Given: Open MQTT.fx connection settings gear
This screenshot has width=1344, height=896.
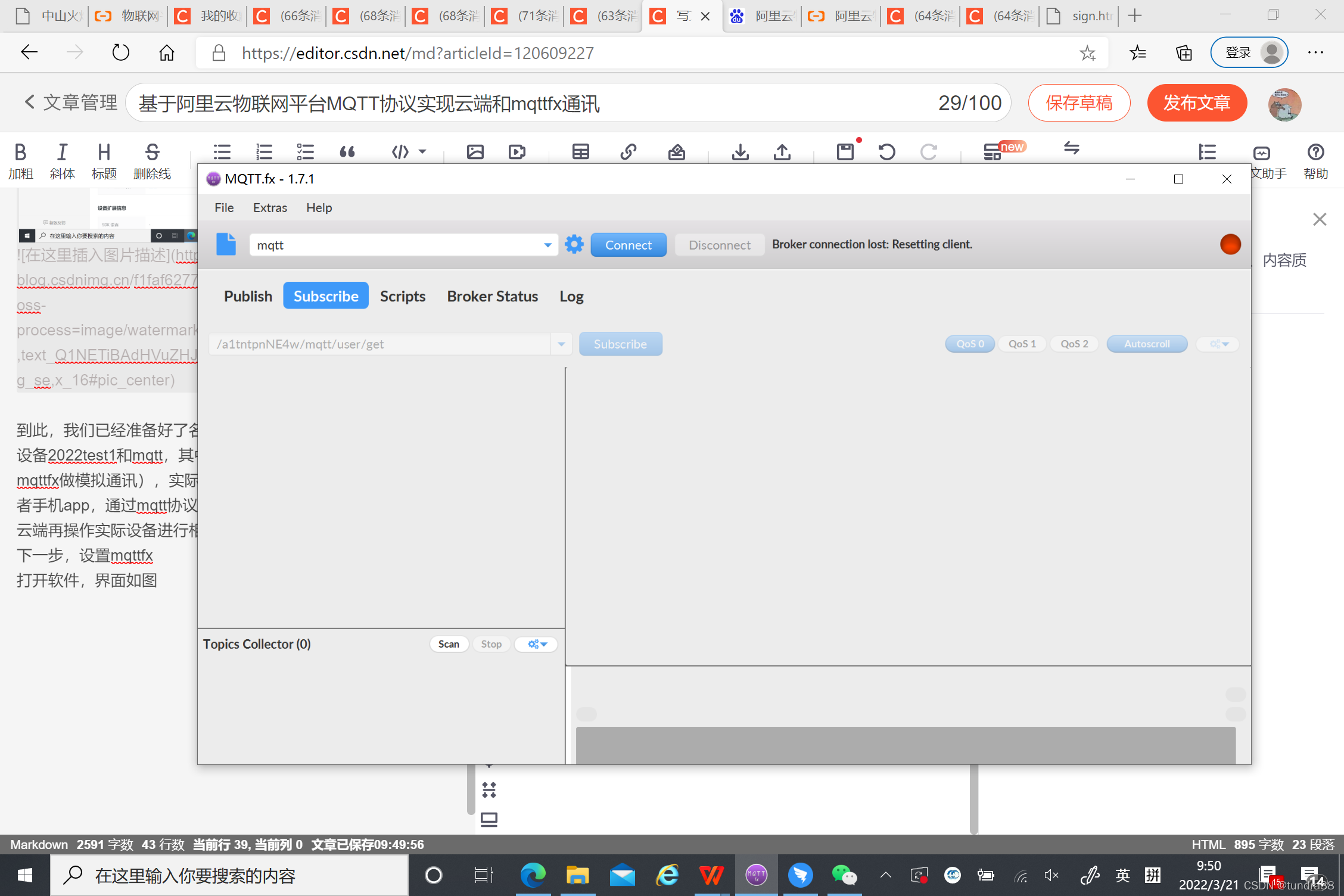Looking at the screenshot, I should point(574,244).
